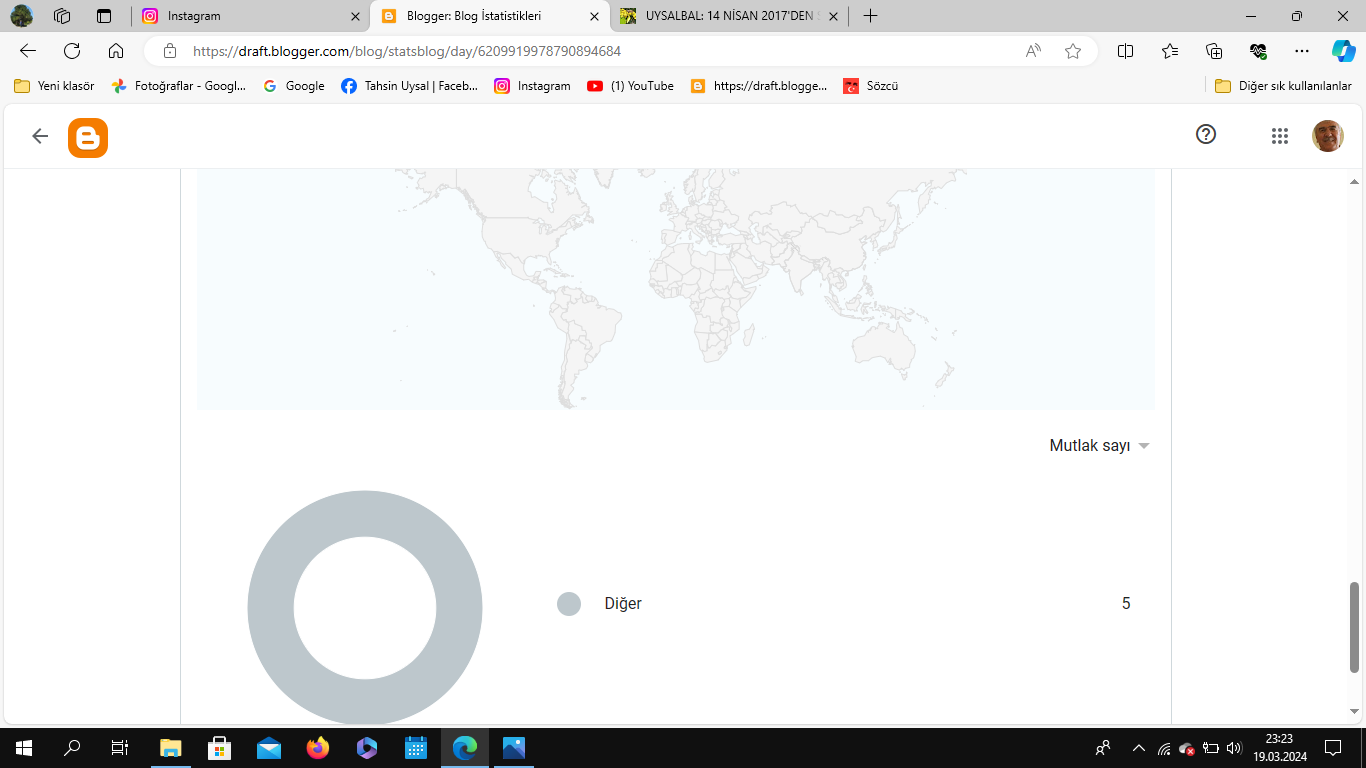Image resolution: width=1366 pixels, height=768 pixels.
Task: Toggle split screen view icon
Action: pos(1125,51)
